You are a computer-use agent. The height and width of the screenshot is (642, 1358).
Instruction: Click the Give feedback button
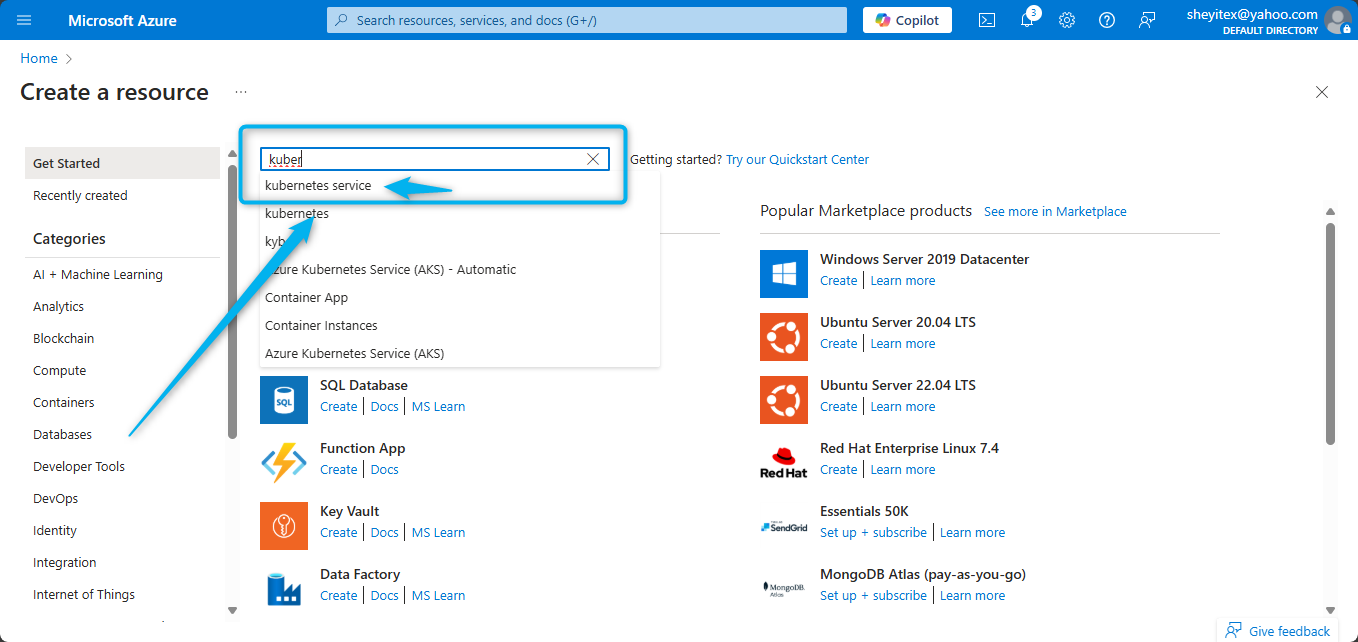[x=1279, y=631]
